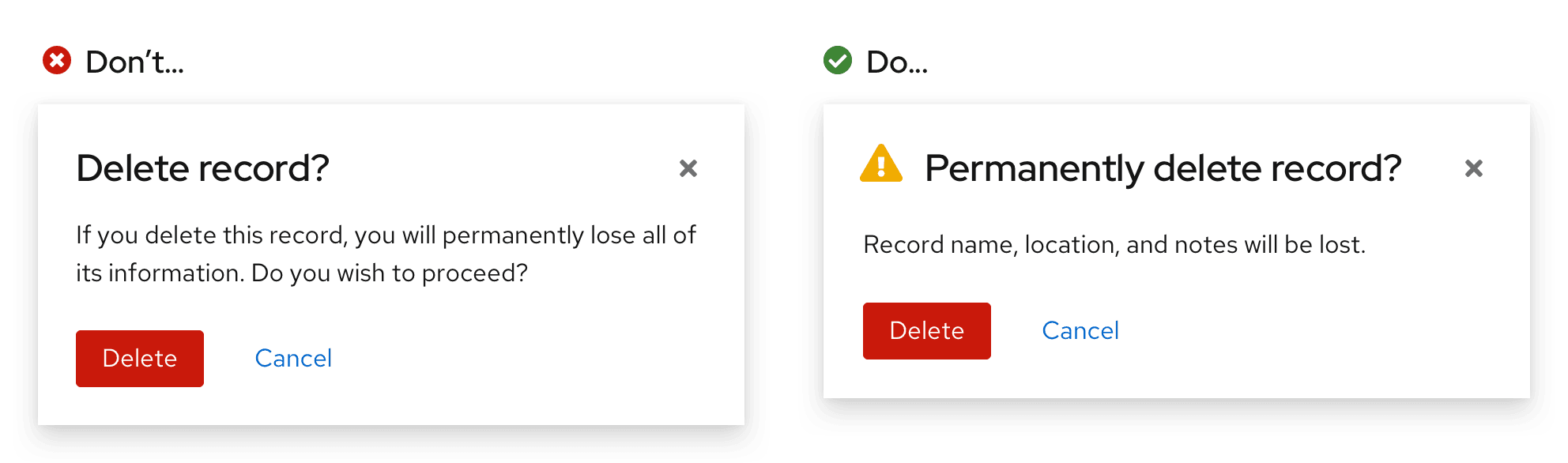1568x463 pixels.
Task: Click Cancel in "Permanently delete record?" dialog
Action: tap(1080, 331)
